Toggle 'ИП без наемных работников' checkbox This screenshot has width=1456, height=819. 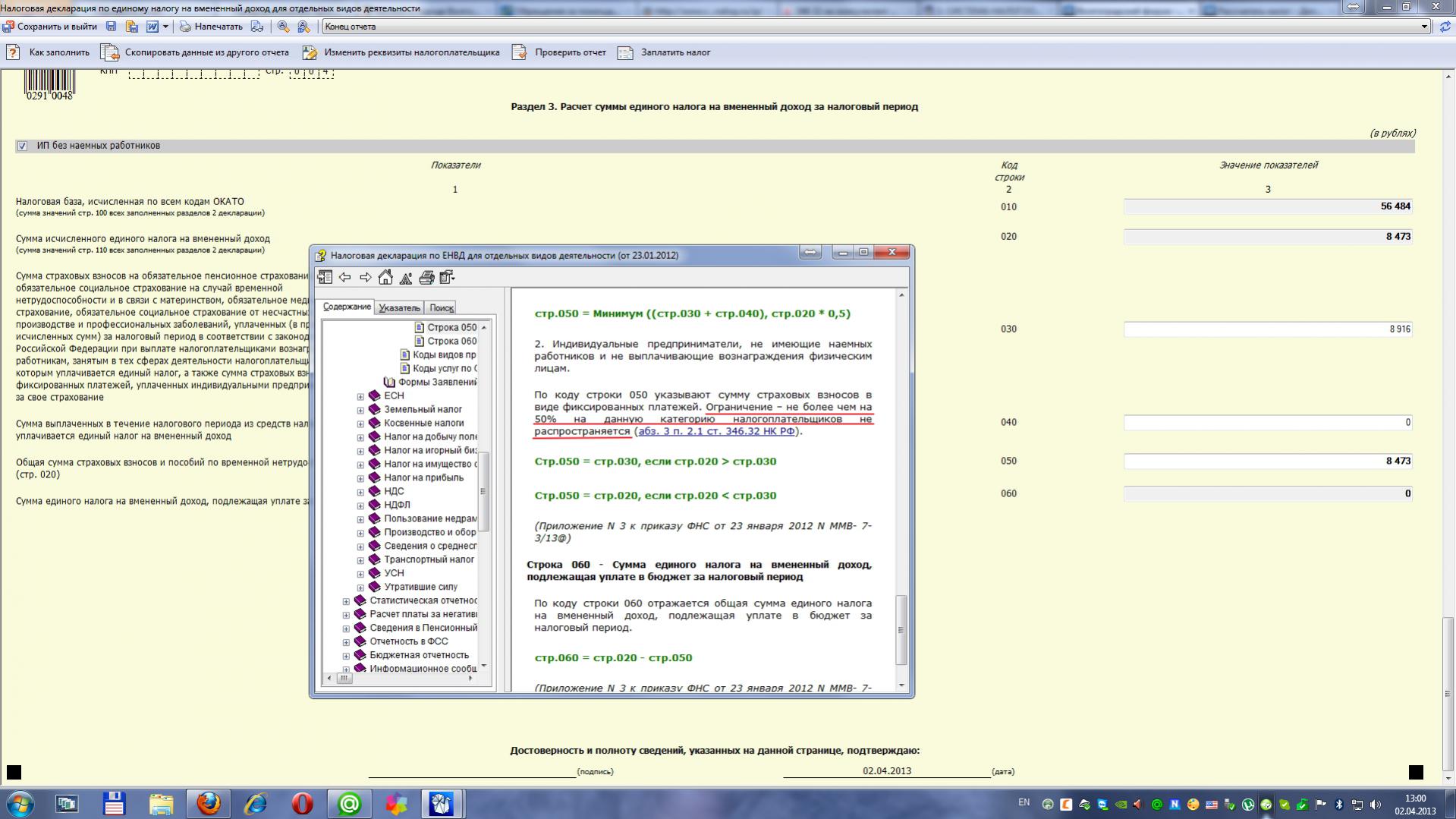point(22,146)
